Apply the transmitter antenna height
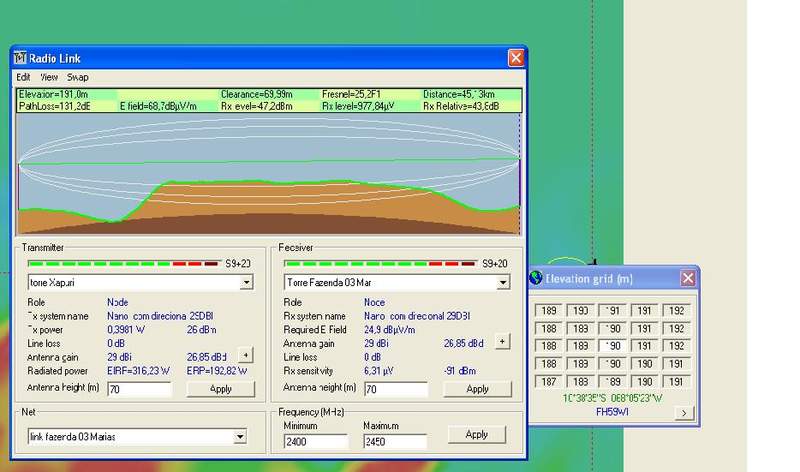This screenshot has width=800, height=472. 220,389
